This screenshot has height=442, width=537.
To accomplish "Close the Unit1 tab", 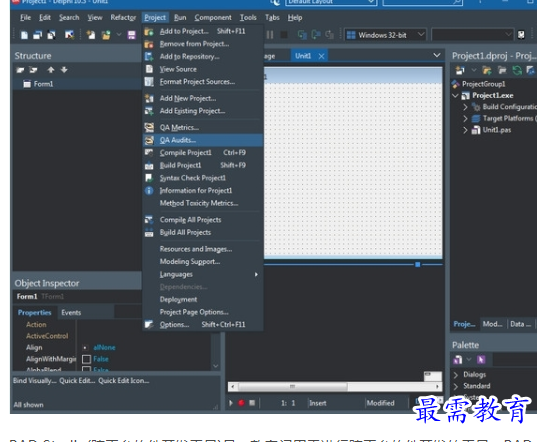I will tap(321, 56).
